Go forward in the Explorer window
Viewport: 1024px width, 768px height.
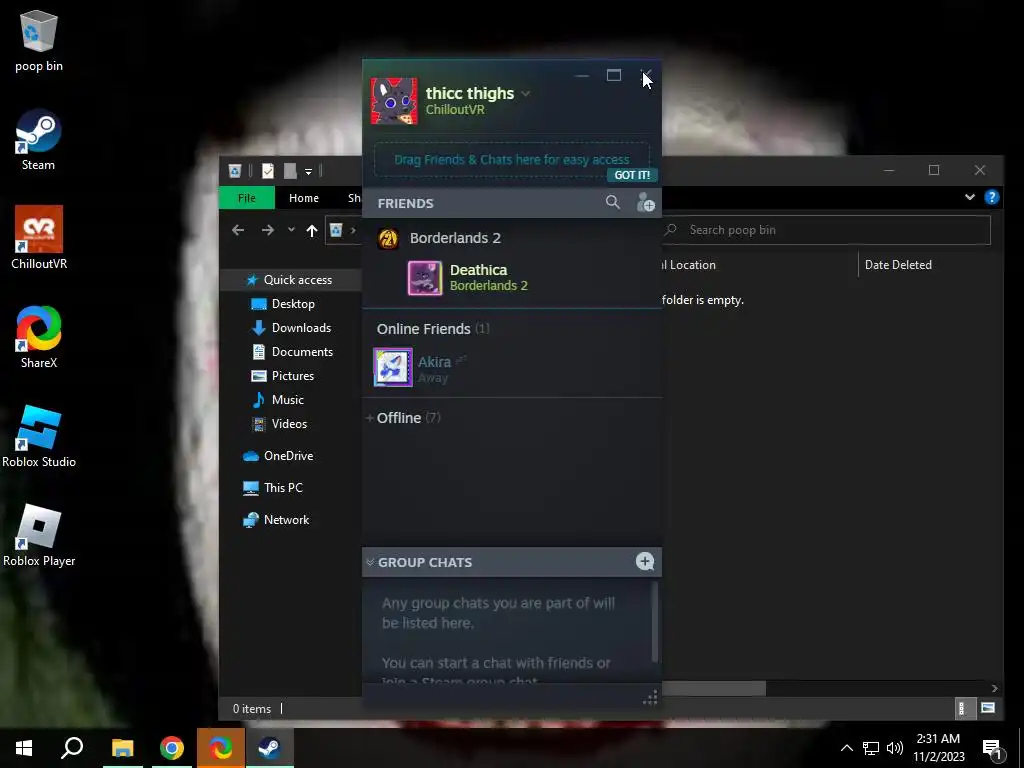coord(268,230)
